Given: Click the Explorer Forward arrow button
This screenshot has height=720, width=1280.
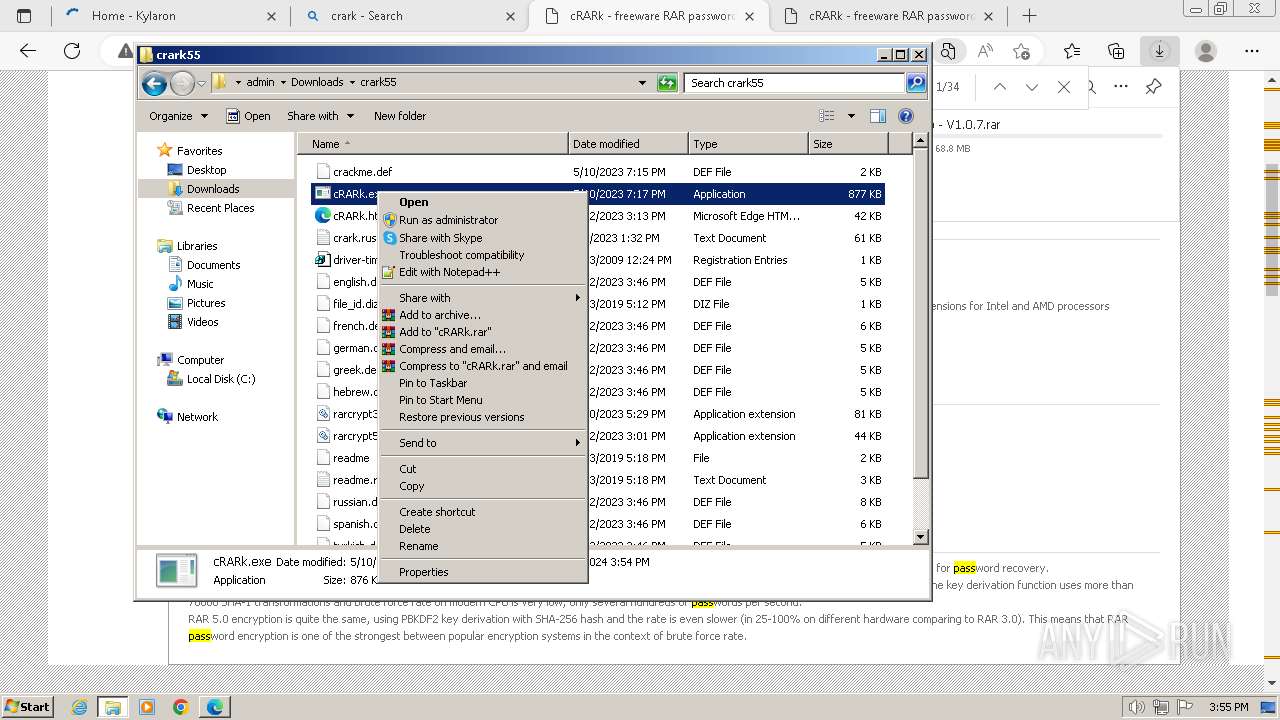Looking at the screenshot, I should point(182,83).
